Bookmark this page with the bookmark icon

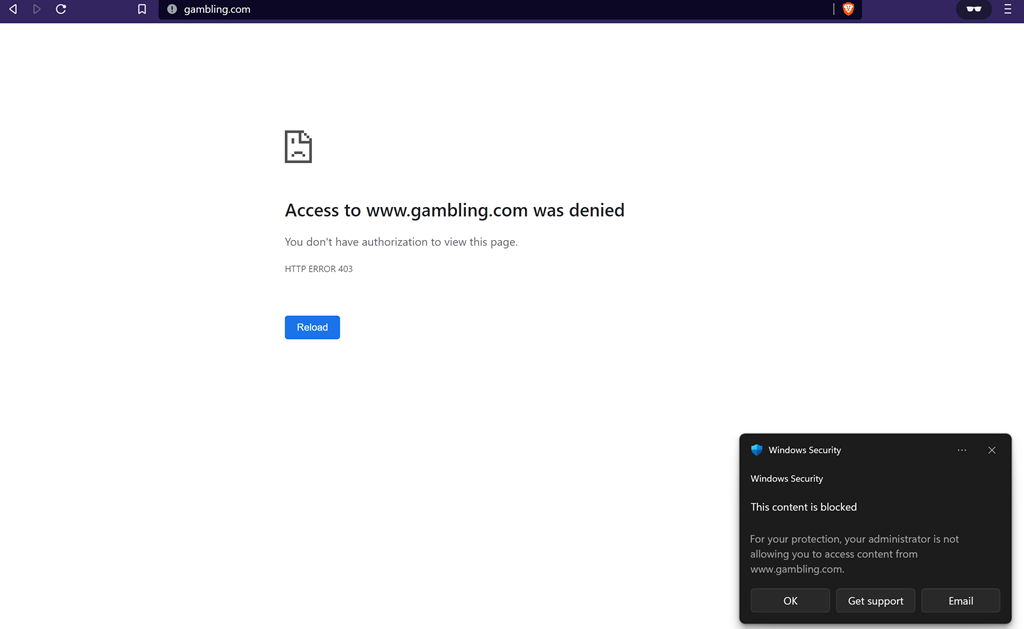pyautogui.click(x=142, y=9)
